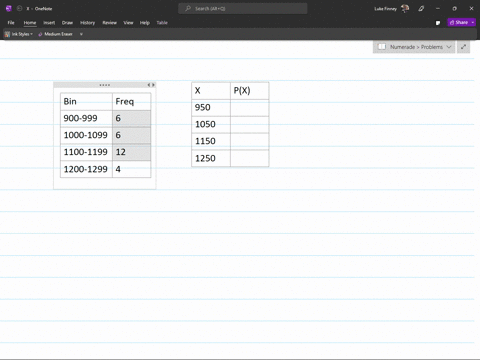Image resolution: width=480 pixels, height=360 pixels.
Task: Open the ribbon display options chevron
Action: tap(81, 34)
